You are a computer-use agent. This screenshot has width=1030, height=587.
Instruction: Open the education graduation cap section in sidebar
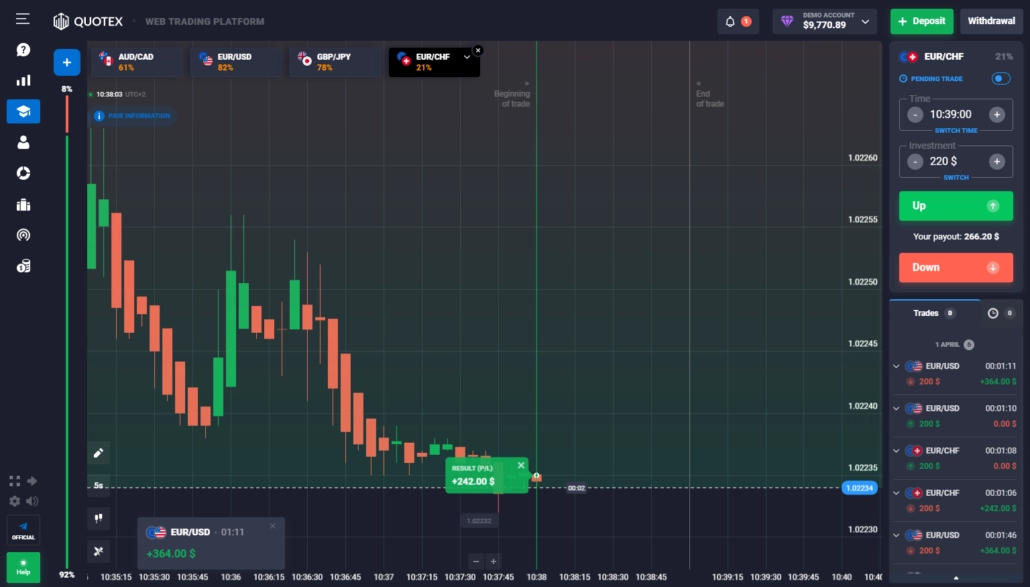(x=23, y=111)
